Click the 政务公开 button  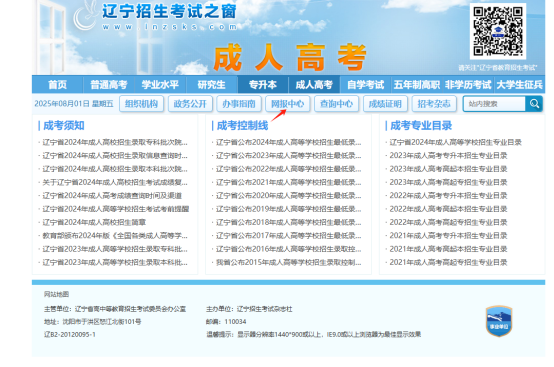[190, 104]
